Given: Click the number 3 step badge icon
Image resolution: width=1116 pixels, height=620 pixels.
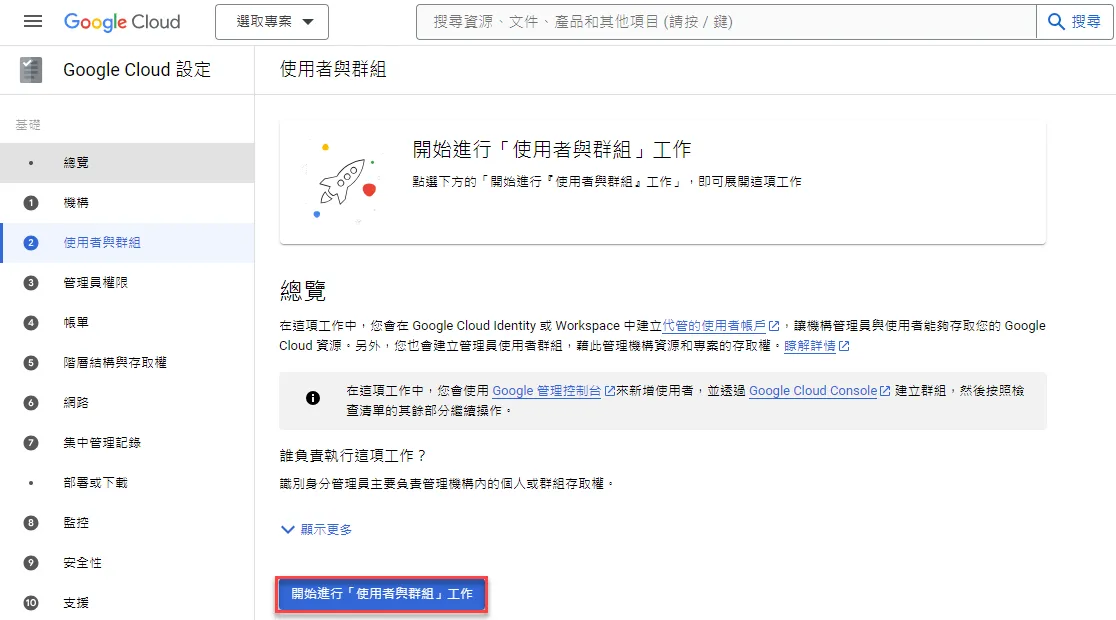Looking at the screenshot, I should [x=31, y=283].
